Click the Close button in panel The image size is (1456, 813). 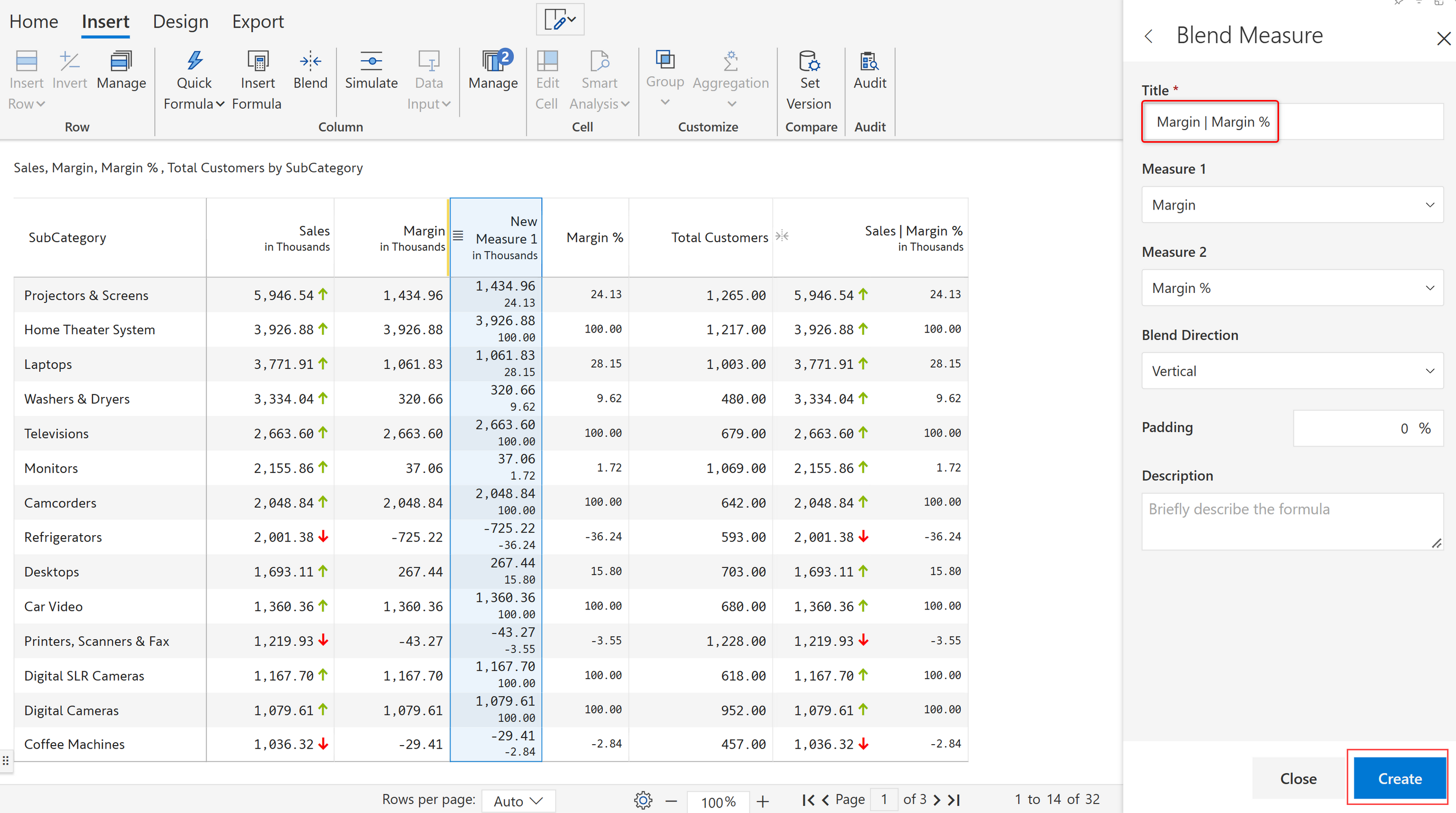click(x=1298, y=778)
